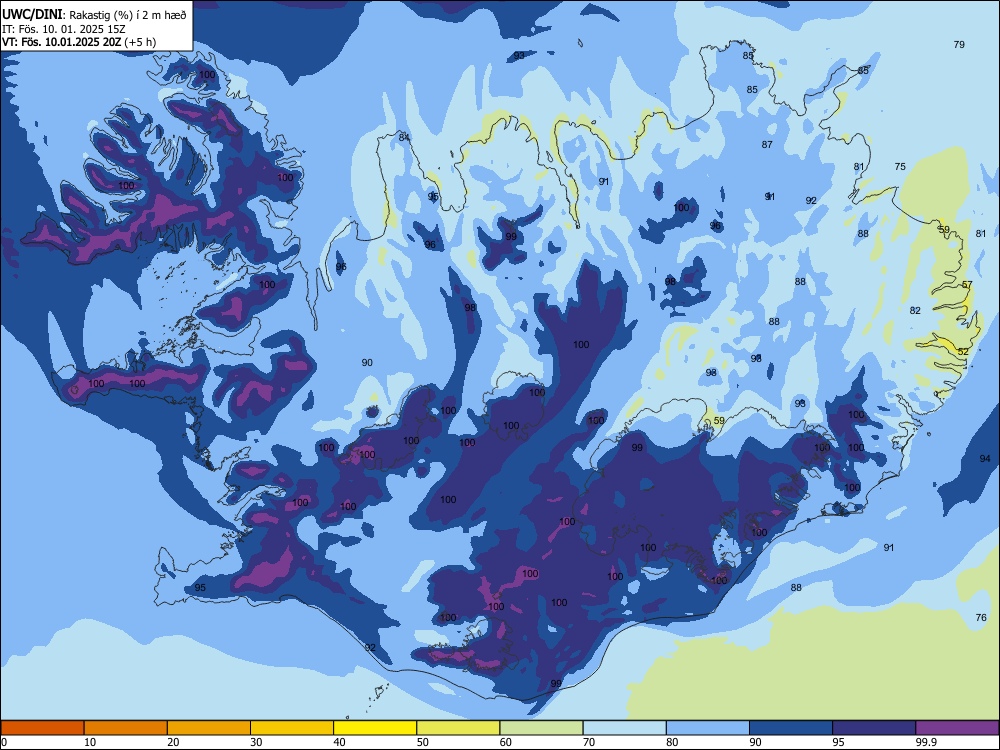Click the humidity value '79' on the map
Viewport: 1000px width, 750px height.
click(959, 45)
